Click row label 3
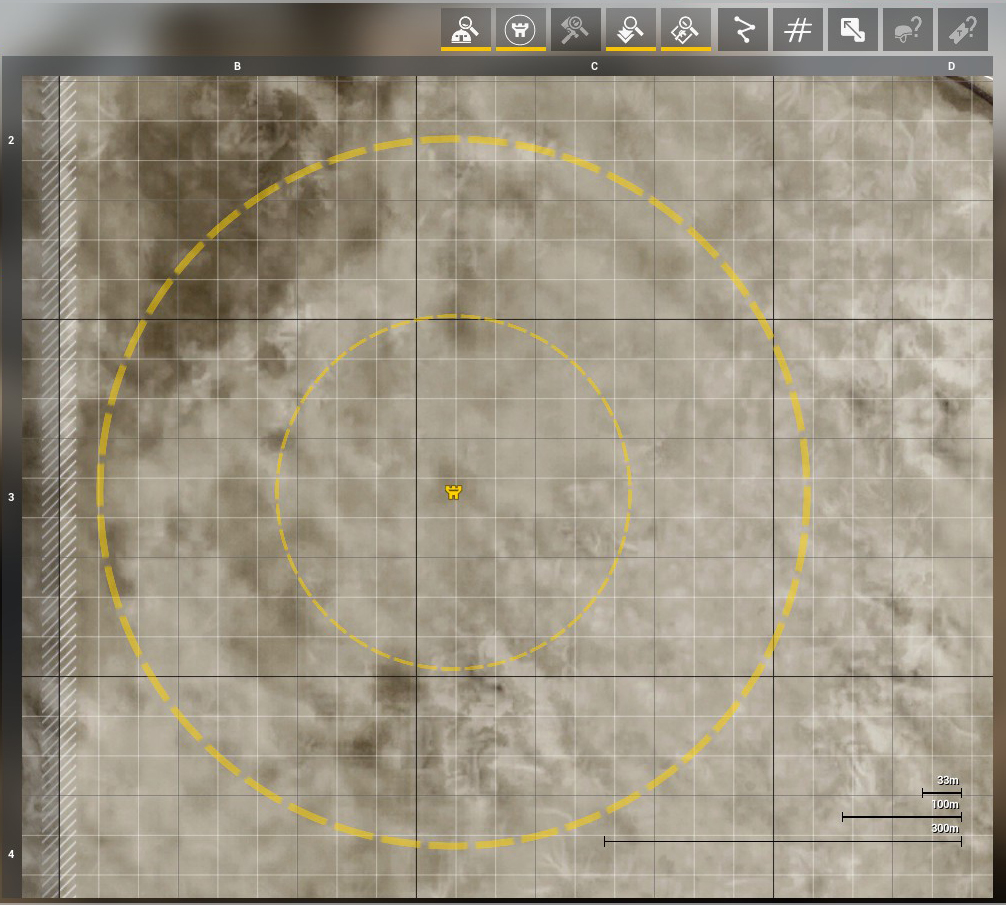Screen dimensions: 1006x905 [11, 497]
